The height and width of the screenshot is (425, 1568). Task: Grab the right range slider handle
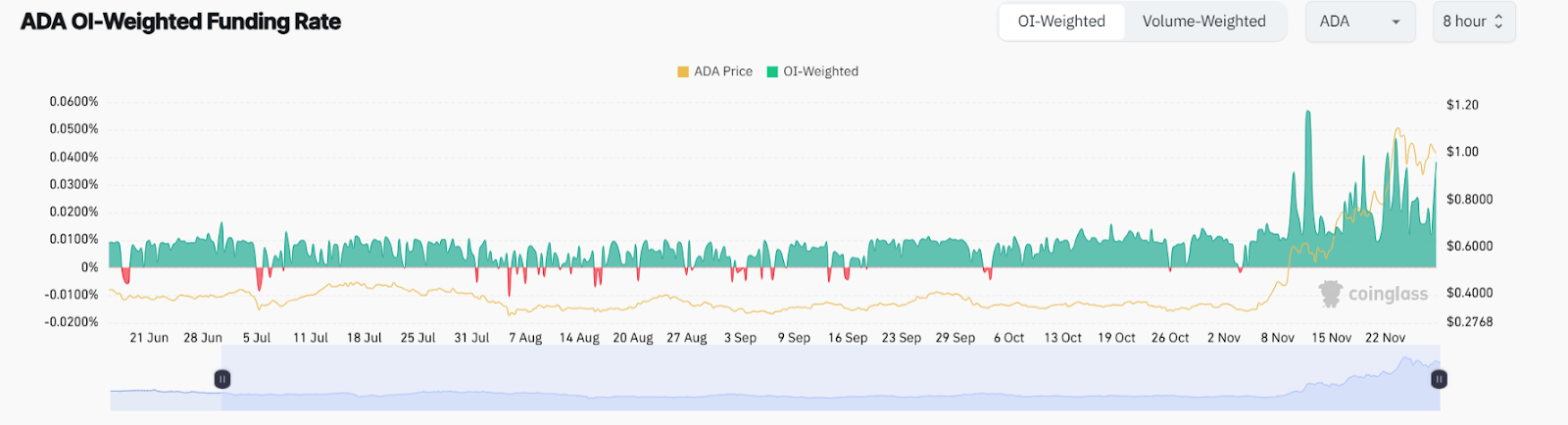(x=1439, y=379)
